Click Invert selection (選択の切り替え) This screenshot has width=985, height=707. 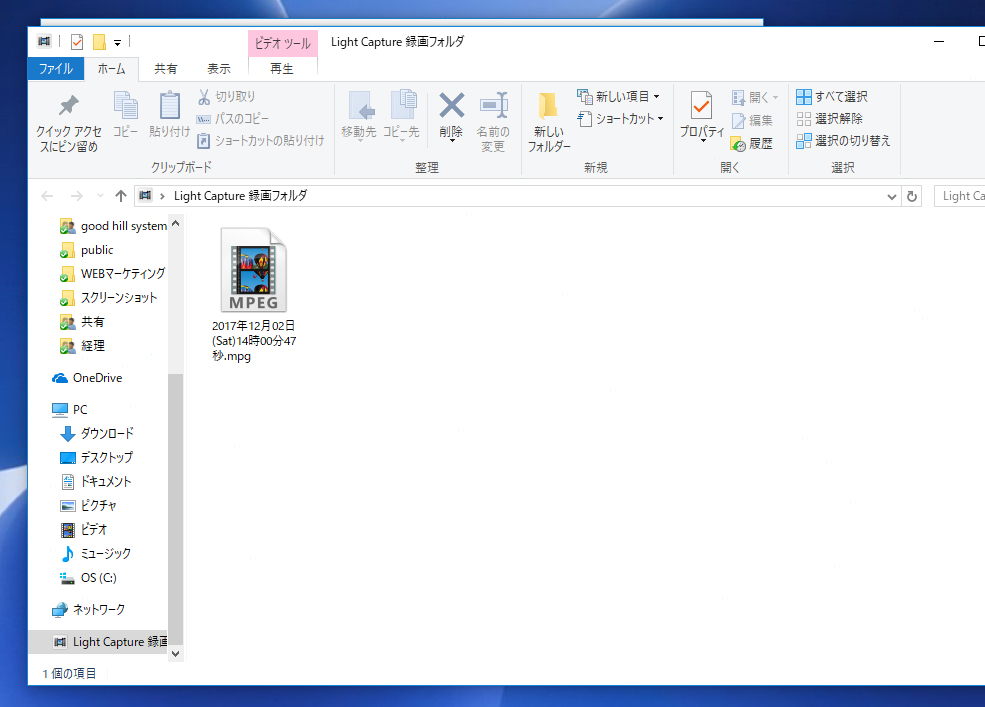pos(843,141)
